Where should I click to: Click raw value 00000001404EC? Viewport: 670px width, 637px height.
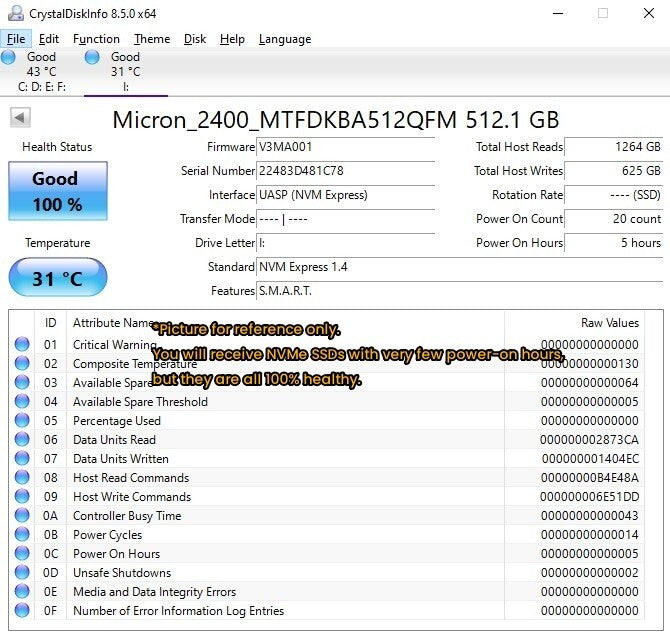tap(591, 459)
